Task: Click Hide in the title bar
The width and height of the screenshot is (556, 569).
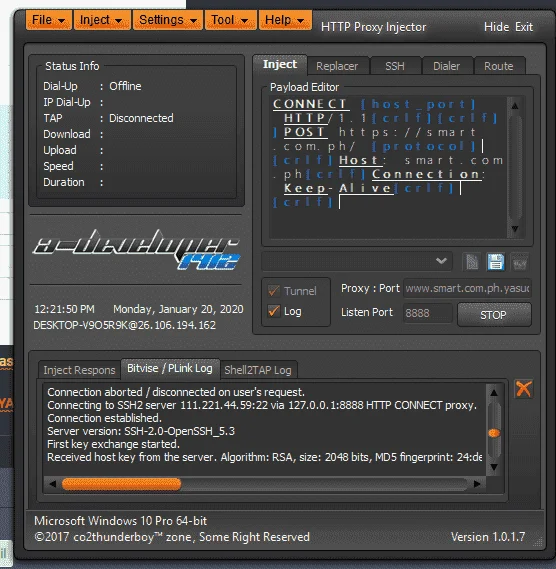Action: (496, 27)
